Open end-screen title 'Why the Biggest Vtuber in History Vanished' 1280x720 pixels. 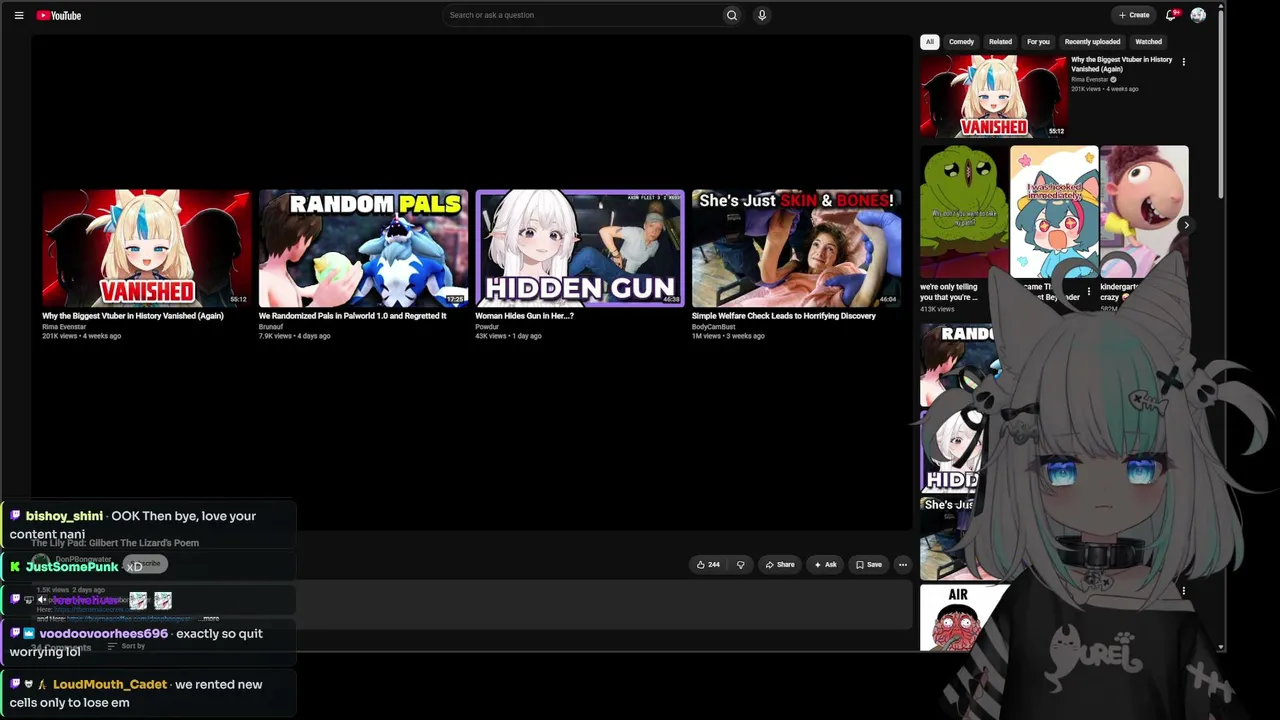[133, 316]
